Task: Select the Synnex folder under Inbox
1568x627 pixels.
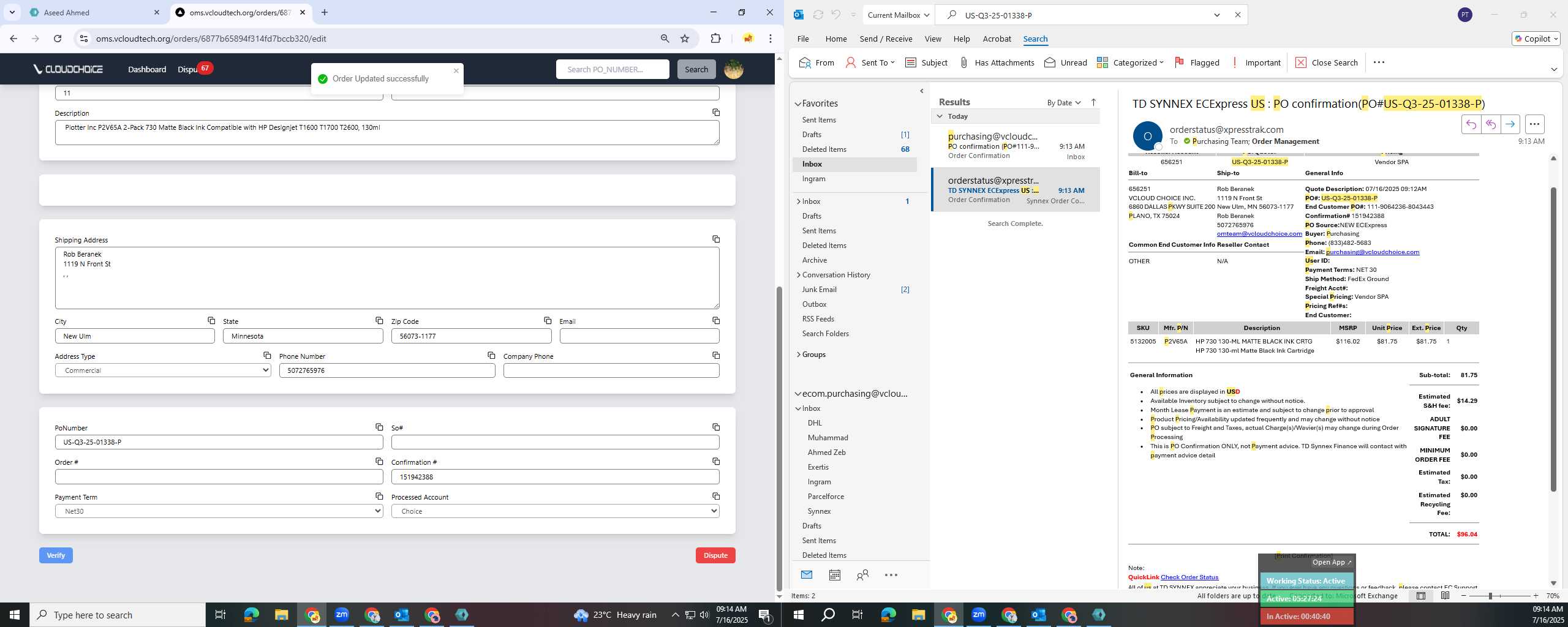Action: [819, 511]
